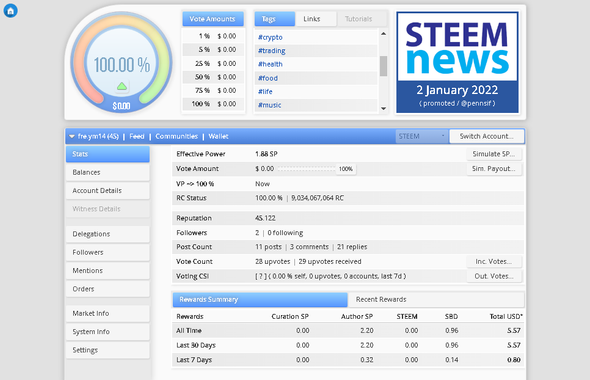Viewport: 590px width, 380px height.
Task: Click scroll down arrow in tags list
Action: point(383,108)
